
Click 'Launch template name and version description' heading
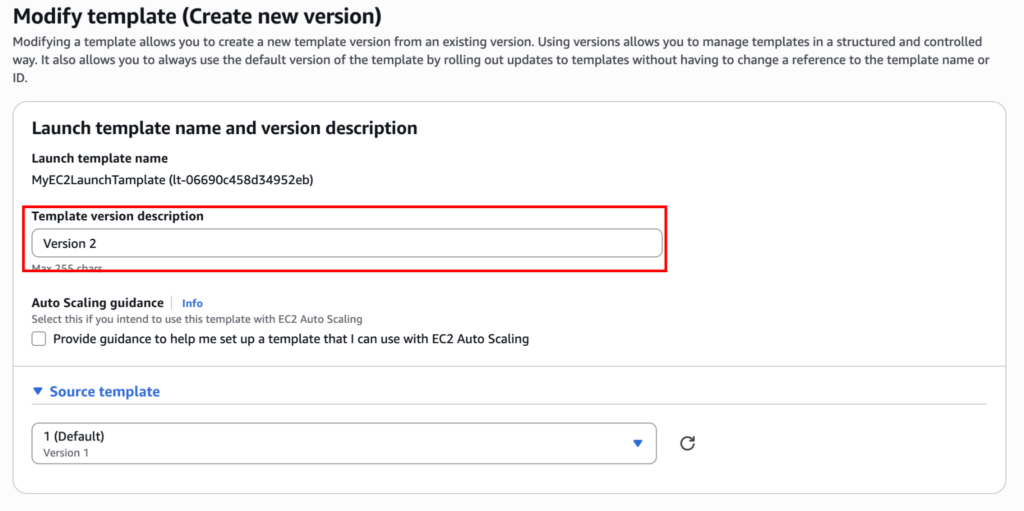pyautogui.click(x=224, y=128)
